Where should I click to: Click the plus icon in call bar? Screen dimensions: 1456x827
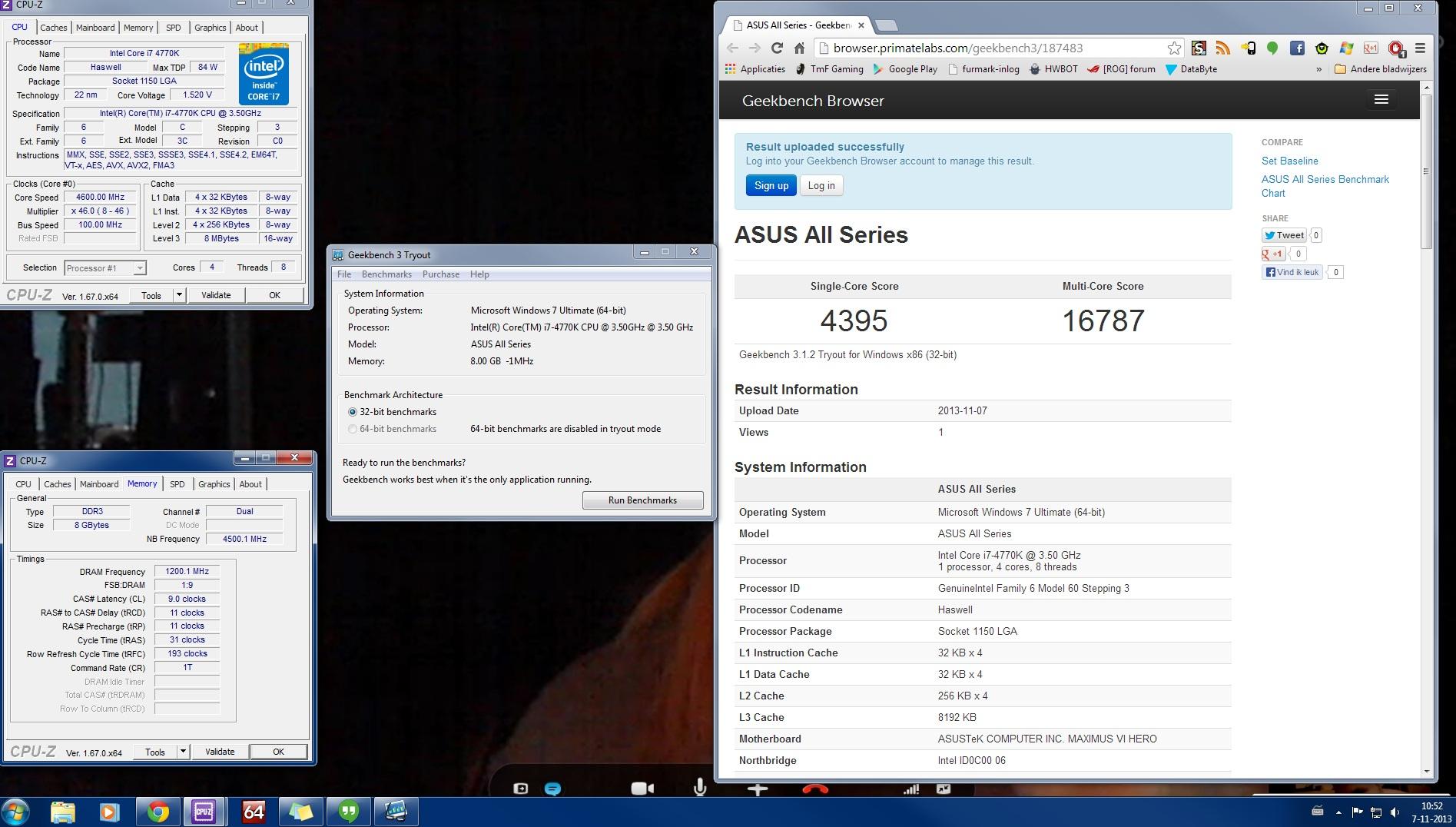click(758, 789)
